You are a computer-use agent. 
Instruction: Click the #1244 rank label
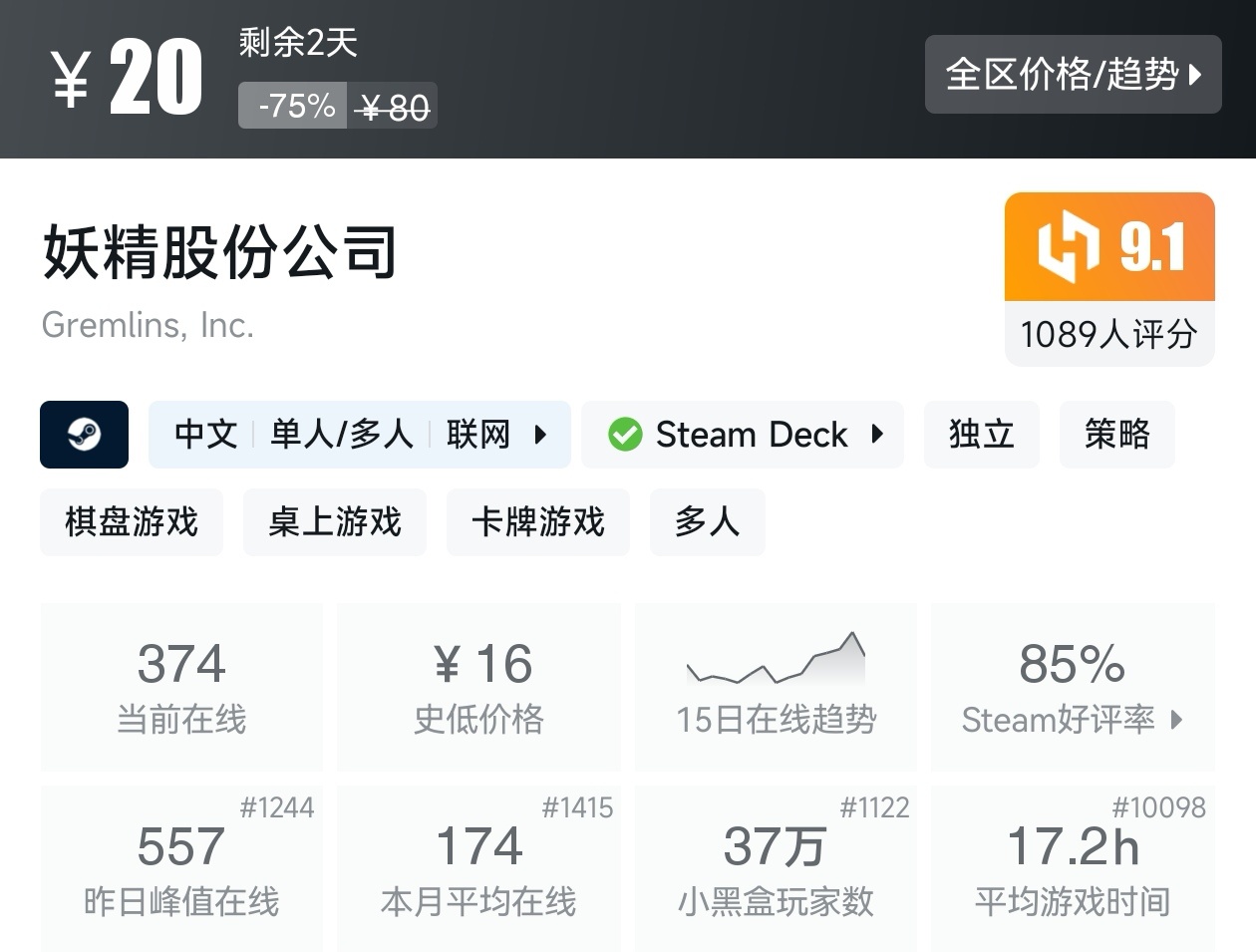coord(277,807)
